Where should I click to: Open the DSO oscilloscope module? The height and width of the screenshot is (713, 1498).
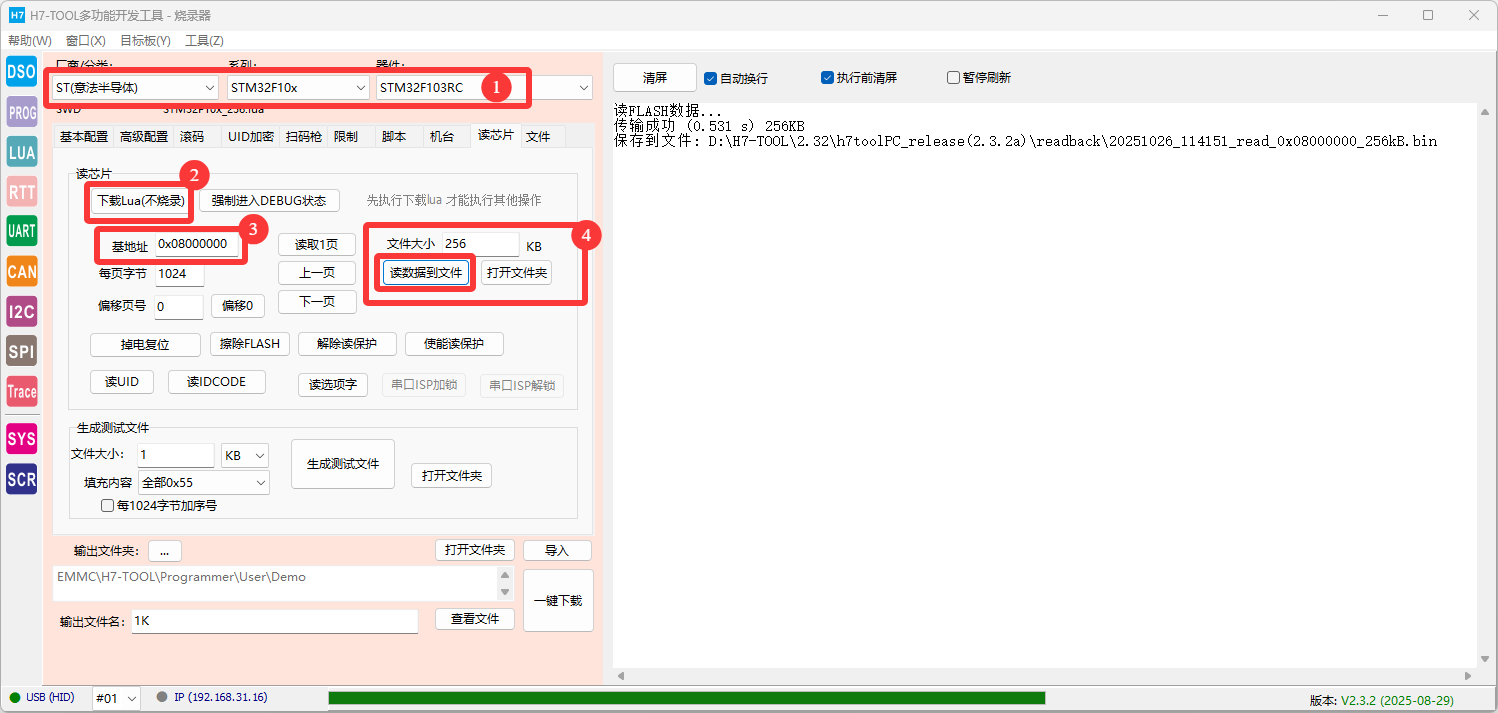click(x=21, y=72)
